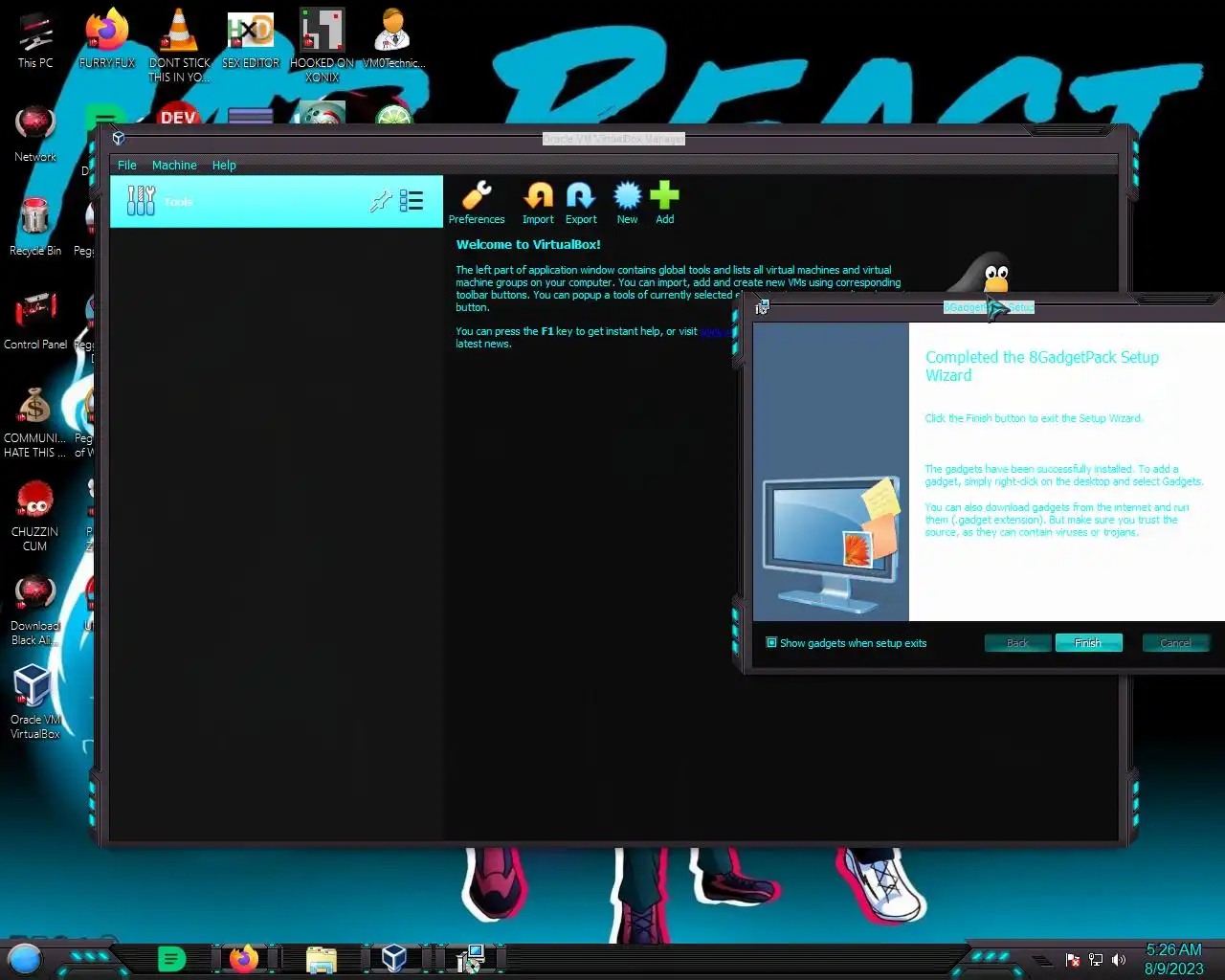This screenshot has height=980, width=1225.
Task: Click the Export appliance icon
Action: 581,203
